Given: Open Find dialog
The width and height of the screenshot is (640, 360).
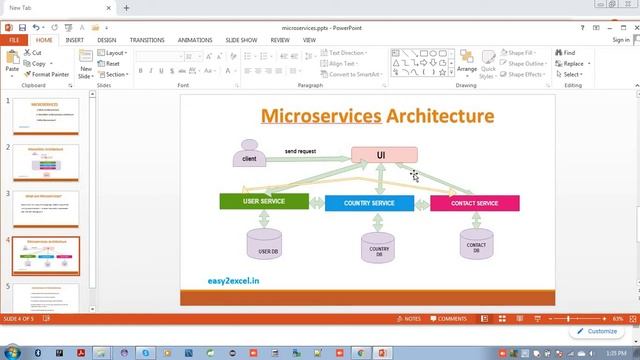Looking at the screenshot, I should click(565, 53).
